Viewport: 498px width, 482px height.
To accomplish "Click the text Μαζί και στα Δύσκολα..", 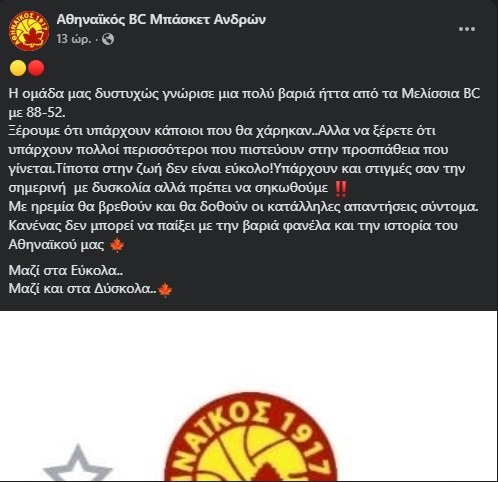I will coord(82,289).
